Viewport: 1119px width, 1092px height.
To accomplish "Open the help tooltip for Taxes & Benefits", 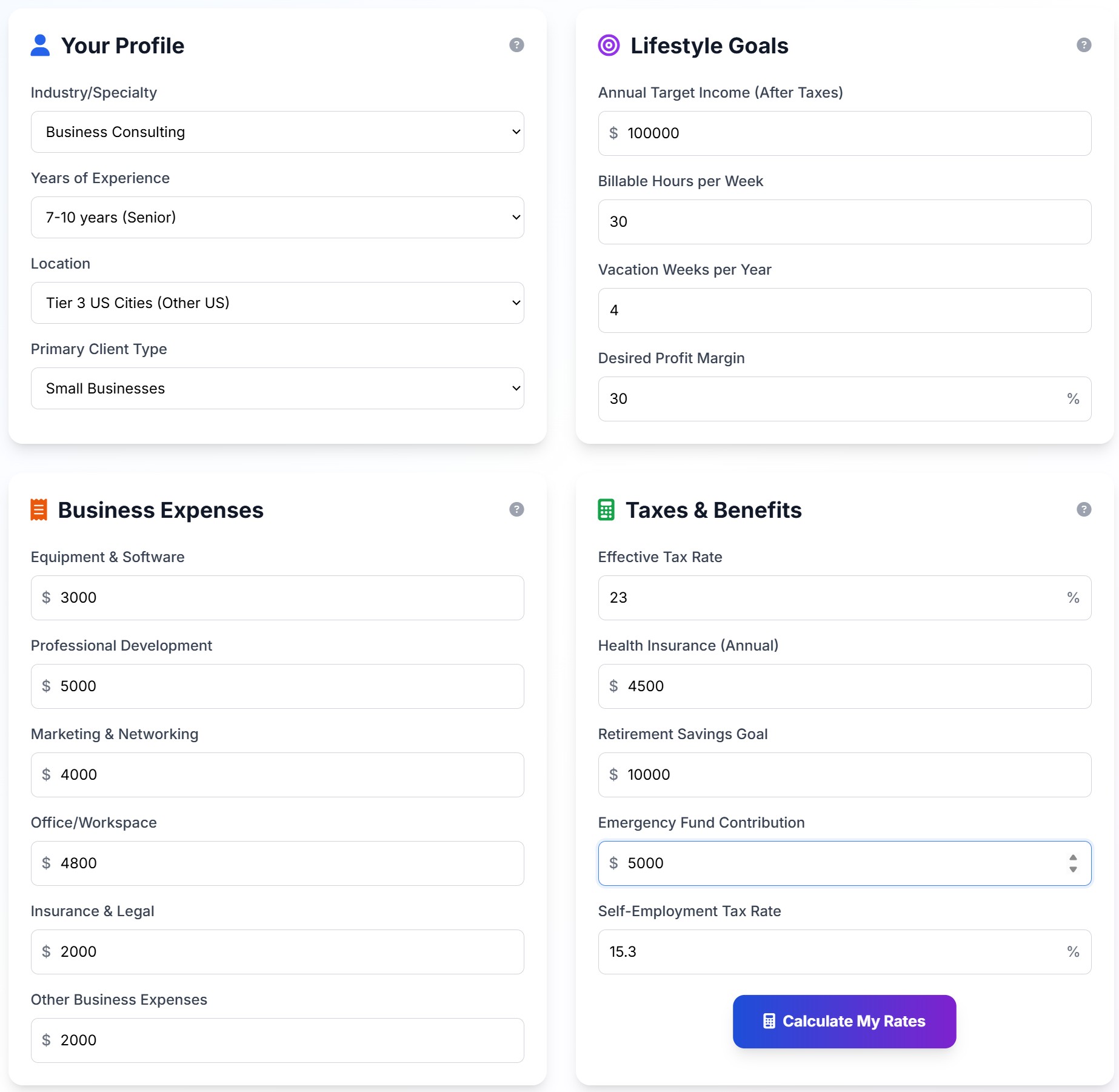I will [1084, 509].
